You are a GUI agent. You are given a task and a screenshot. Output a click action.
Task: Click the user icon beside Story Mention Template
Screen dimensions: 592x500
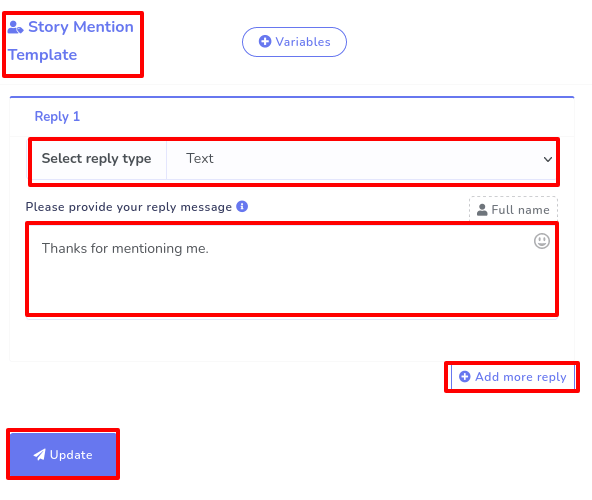pyautogui.click(x=15, y=27)
